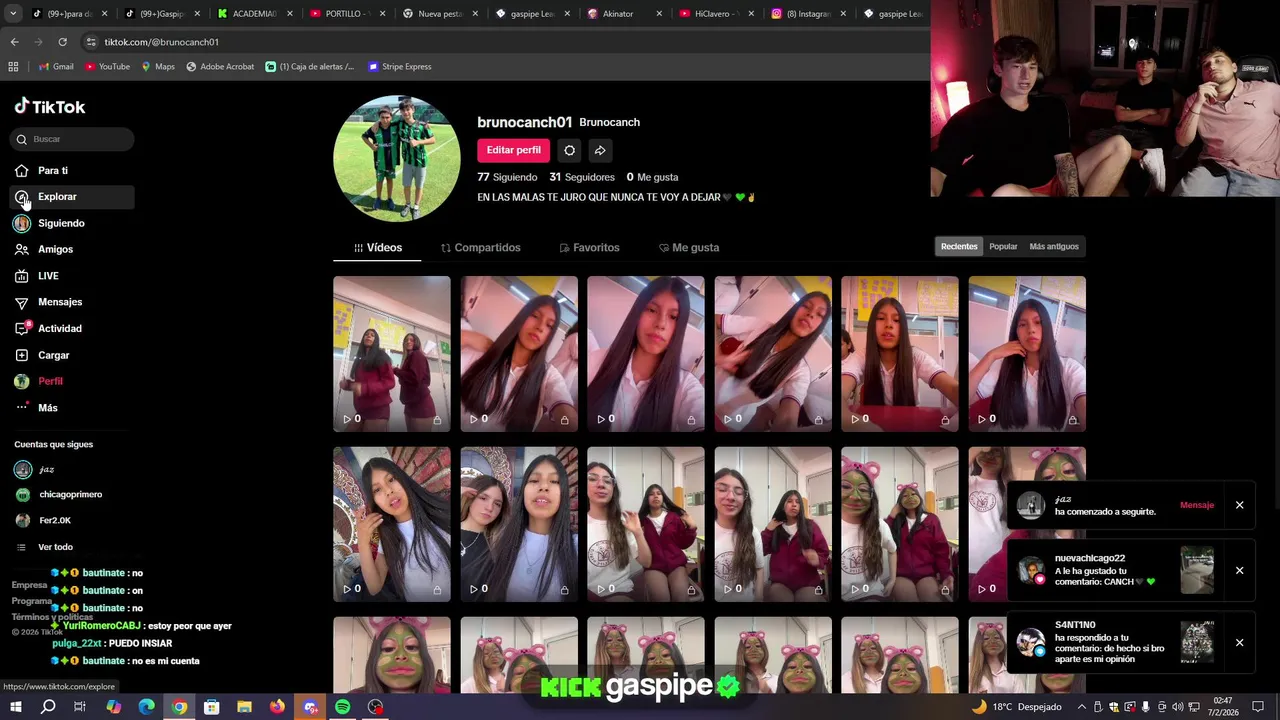Open the Windows Start menu
Image resolution: width=1280 pixels, height=720 pixels.
coord(15,707)
